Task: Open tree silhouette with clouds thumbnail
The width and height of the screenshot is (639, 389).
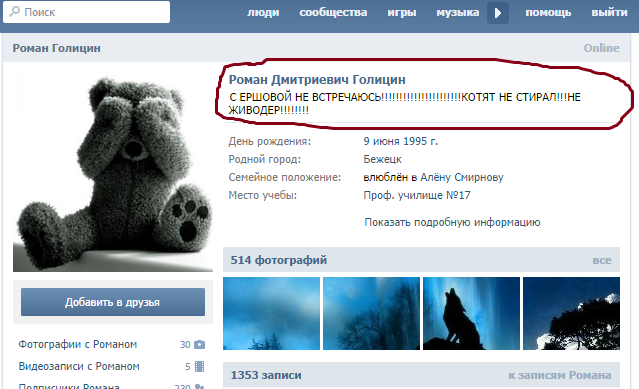Action: [x=571, y=313]
